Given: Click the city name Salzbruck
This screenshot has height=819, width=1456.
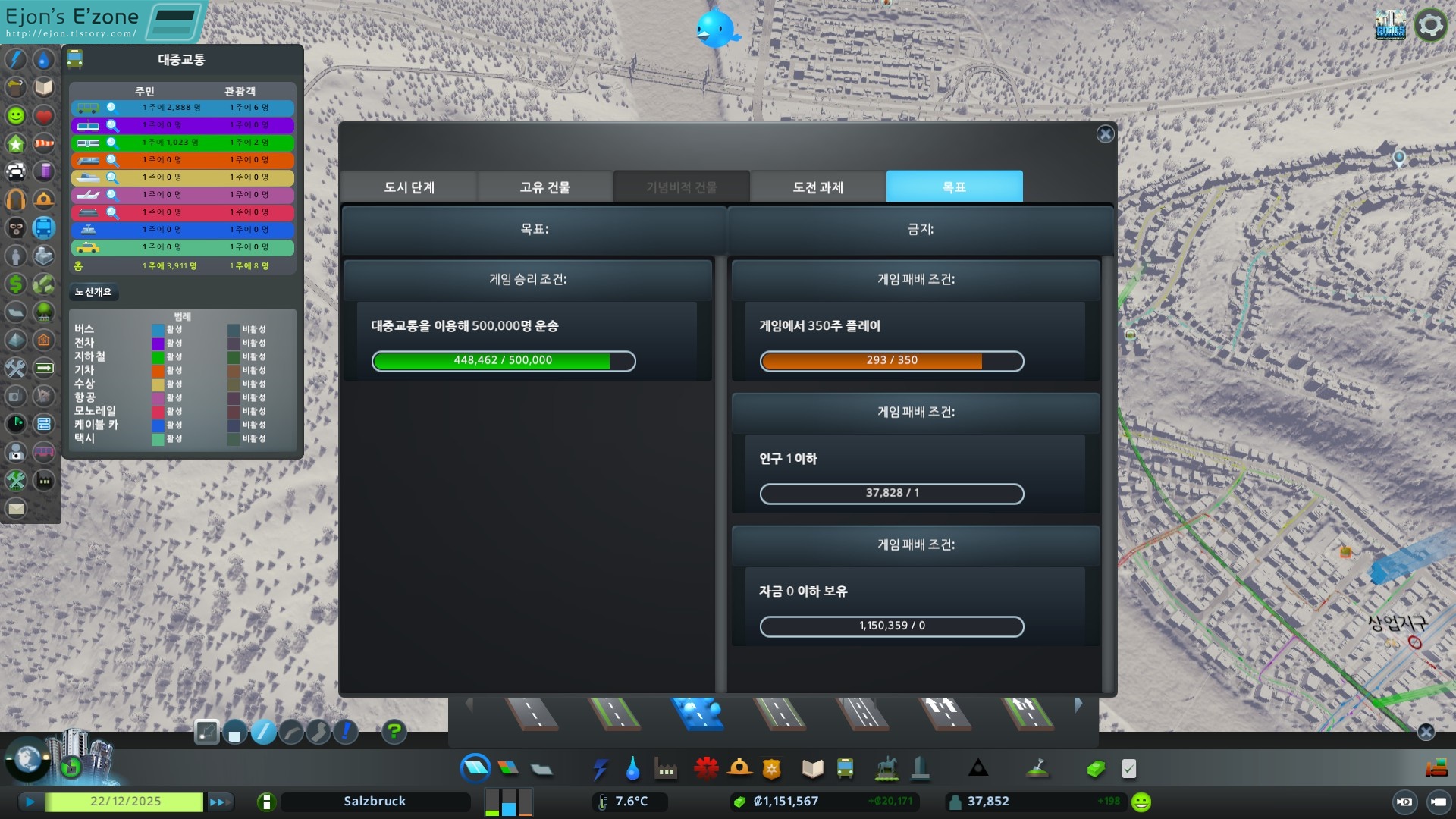Looking at the screenshot, I should pos(375,802).
